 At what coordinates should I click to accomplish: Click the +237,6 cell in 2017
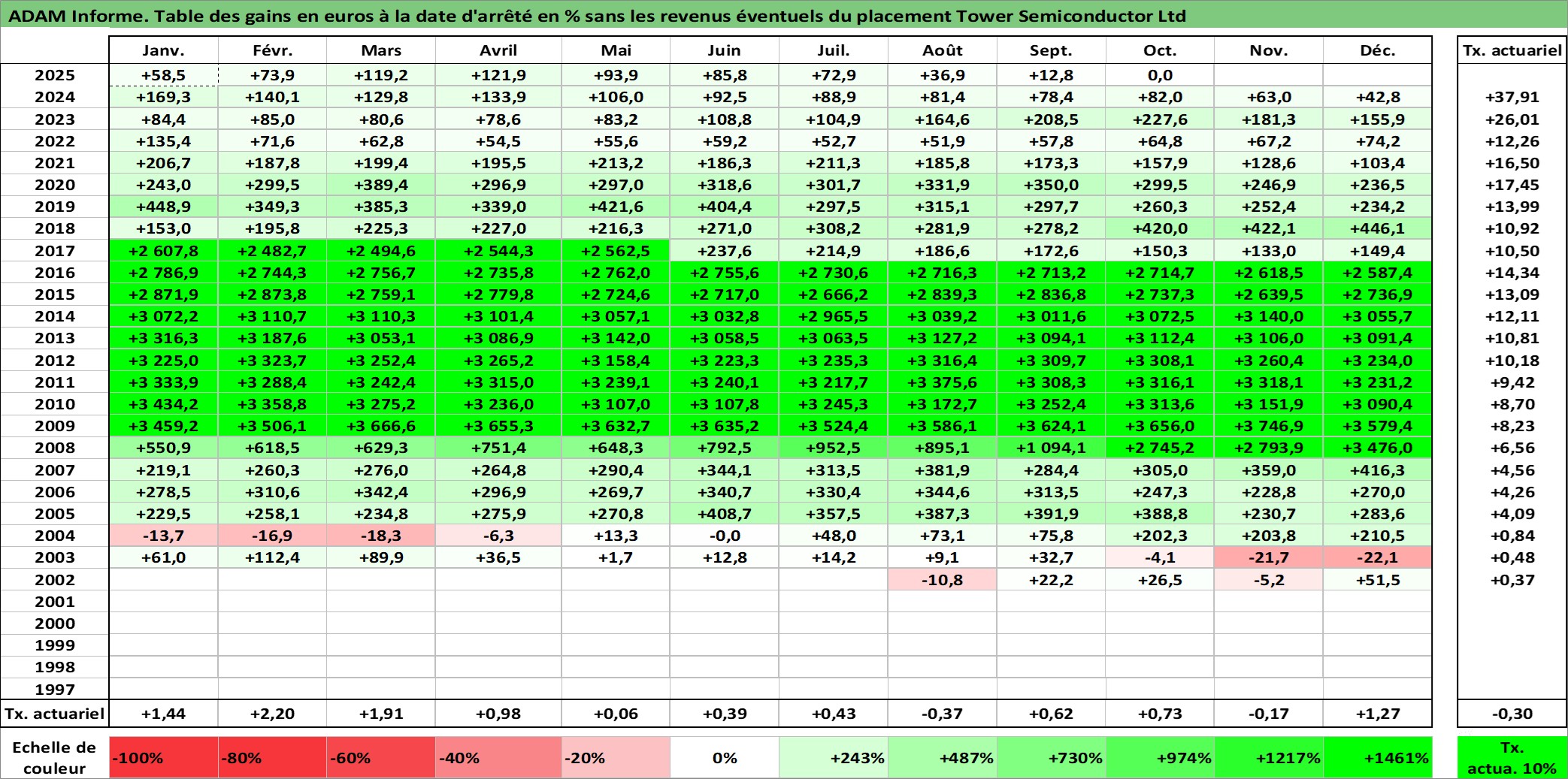pyautogui.click(x=725, y=251)
